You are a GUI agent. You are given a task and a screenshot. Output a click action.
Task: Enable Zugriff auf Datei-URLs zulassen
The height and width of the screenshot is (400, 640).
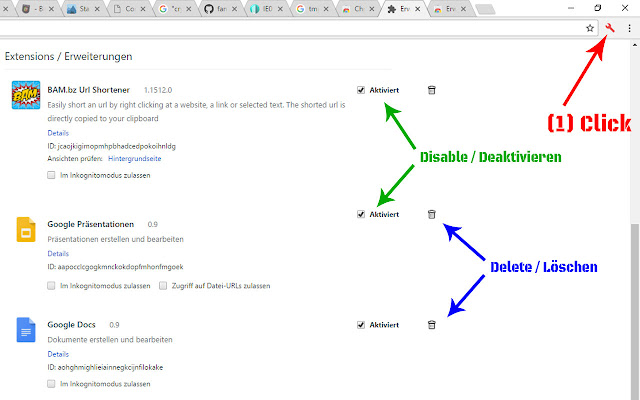(163, 286)
